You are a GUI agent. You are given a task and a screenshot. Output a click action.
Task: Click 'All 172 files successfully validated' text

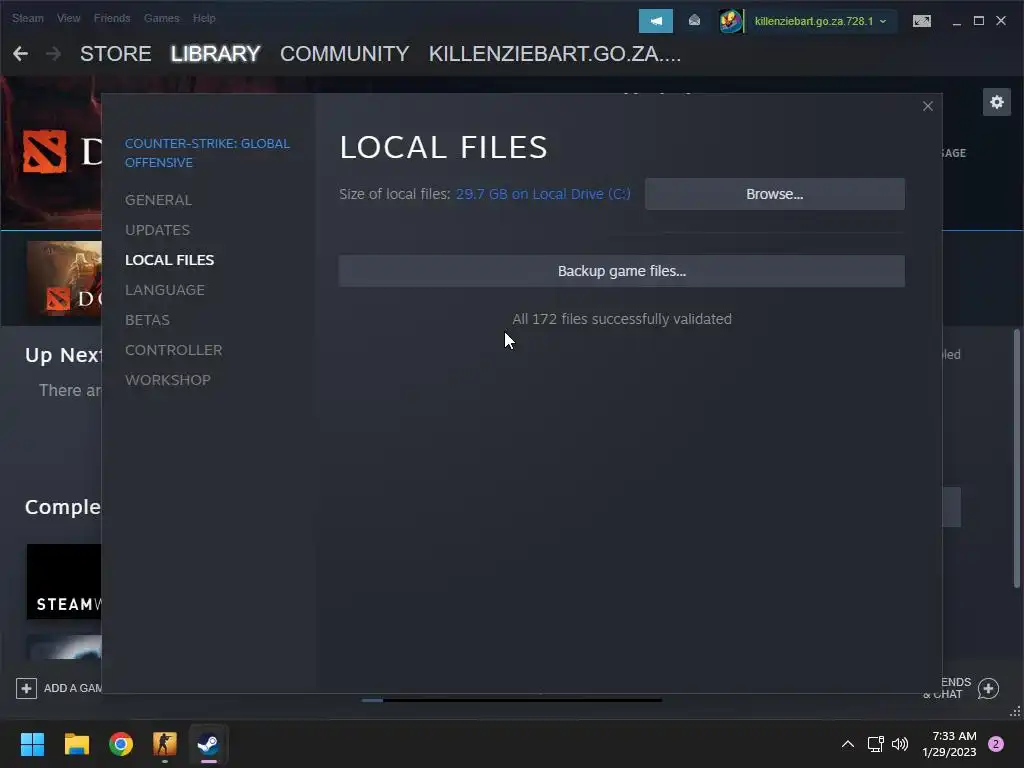click(622, 319)
